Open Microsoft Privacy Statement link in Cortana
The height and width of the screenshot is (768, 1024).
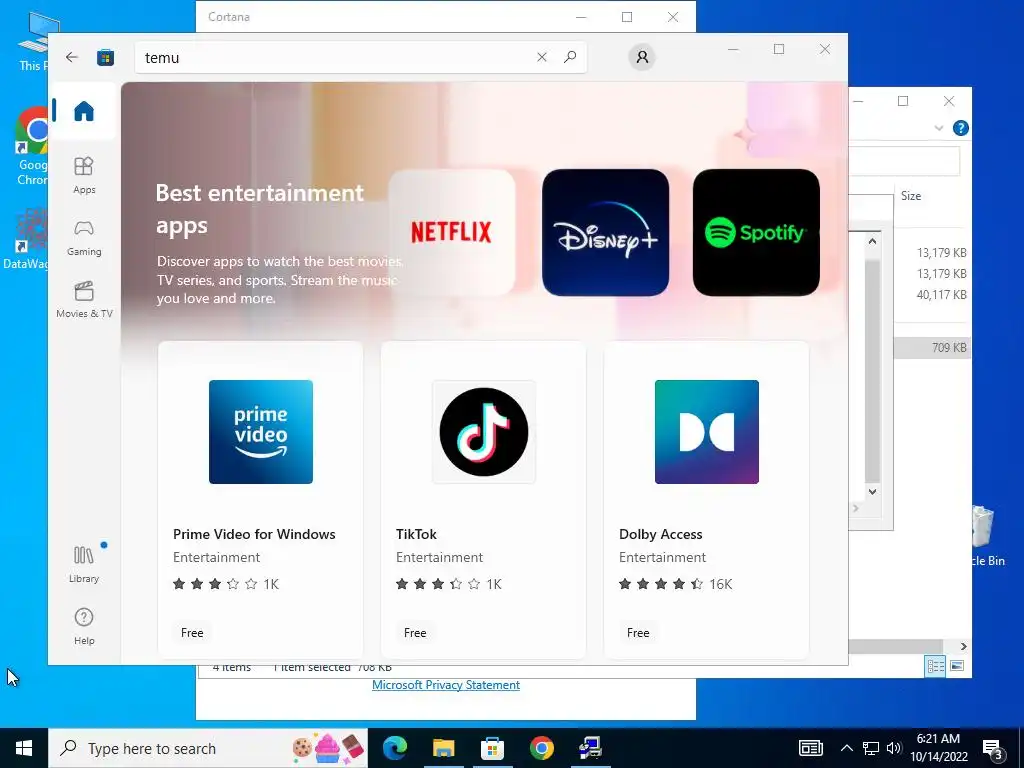[x=446, y=684]
